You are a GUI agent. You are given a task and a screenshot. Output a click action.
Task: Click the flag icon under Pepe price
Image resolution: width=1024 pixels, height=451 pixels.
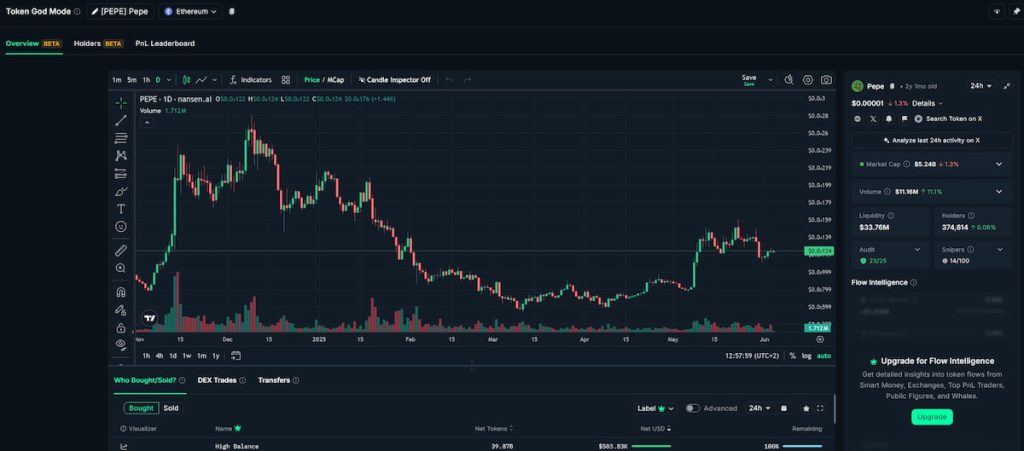pyautogui.click(x=904, y=119)
